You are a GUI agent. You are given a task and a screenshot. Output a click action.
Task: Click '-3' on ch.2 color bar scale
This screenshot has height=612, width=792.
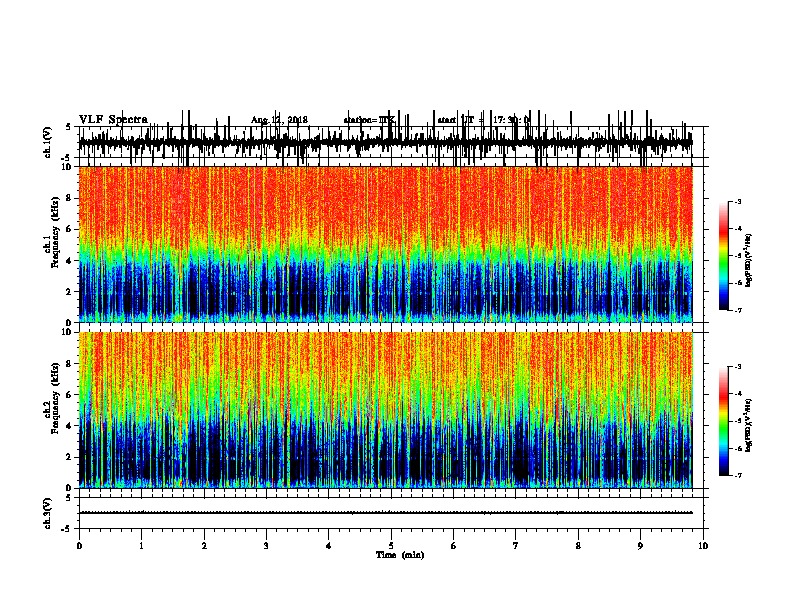[x=738, y=367]
